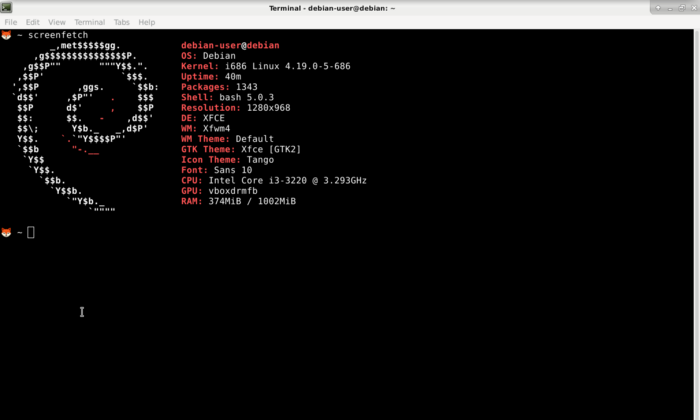Click the fox prompt icon beside screenfetch
700x420 pixels.
(6, 35)
